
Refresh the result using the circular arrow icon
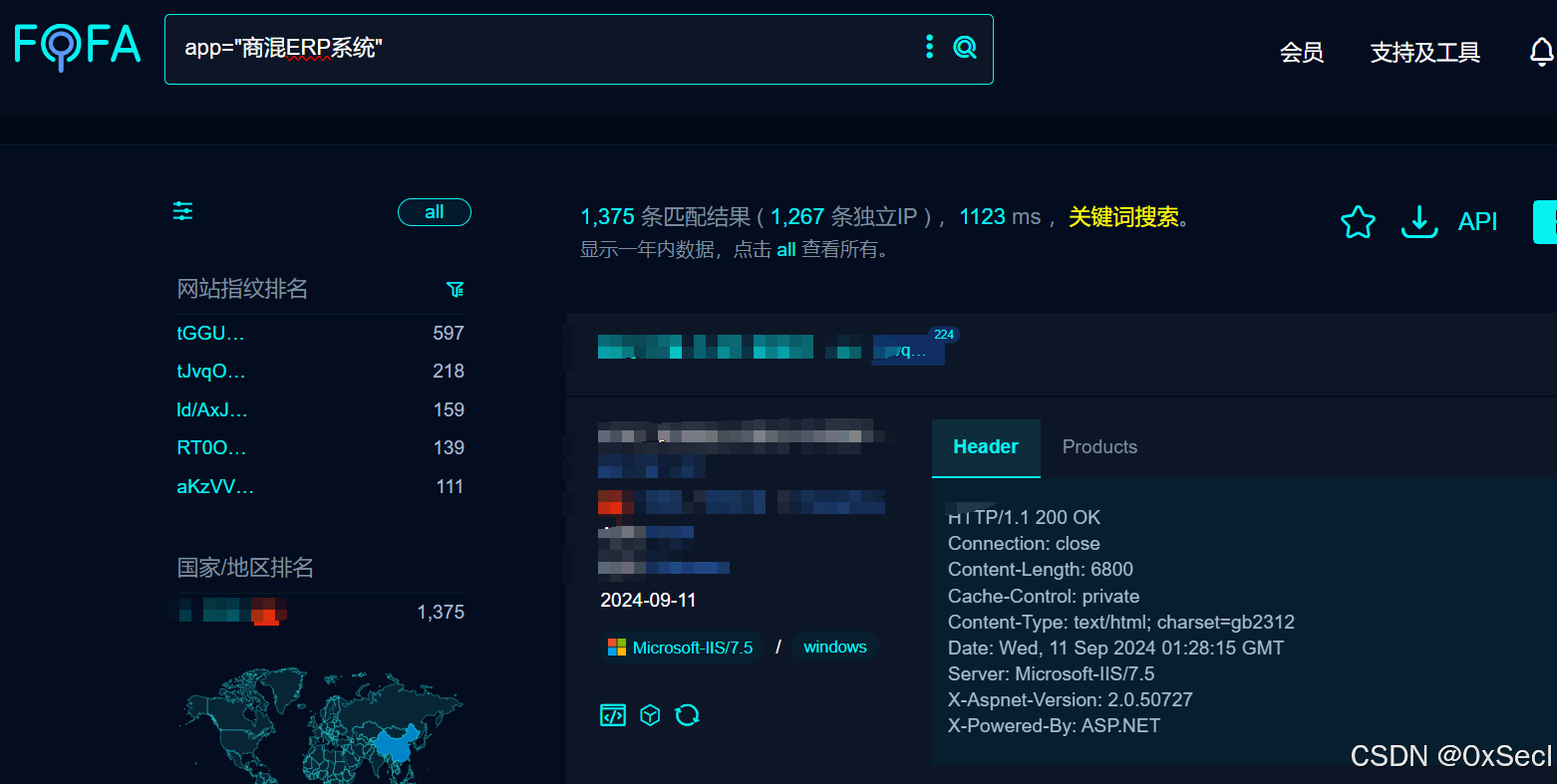[688, 714]
